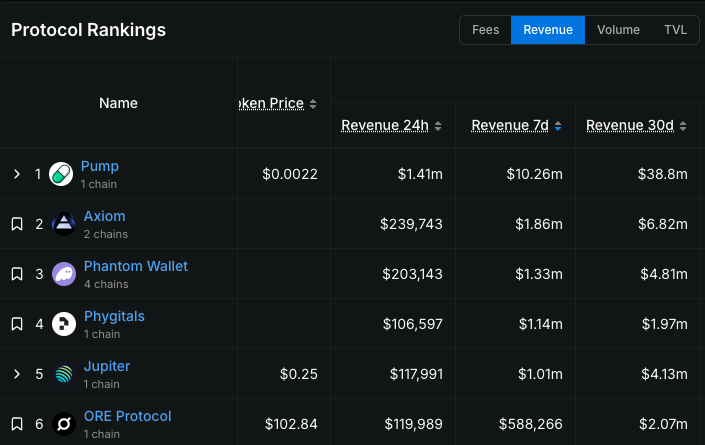Click Jupiter 24h revenue $117,991

416,374
